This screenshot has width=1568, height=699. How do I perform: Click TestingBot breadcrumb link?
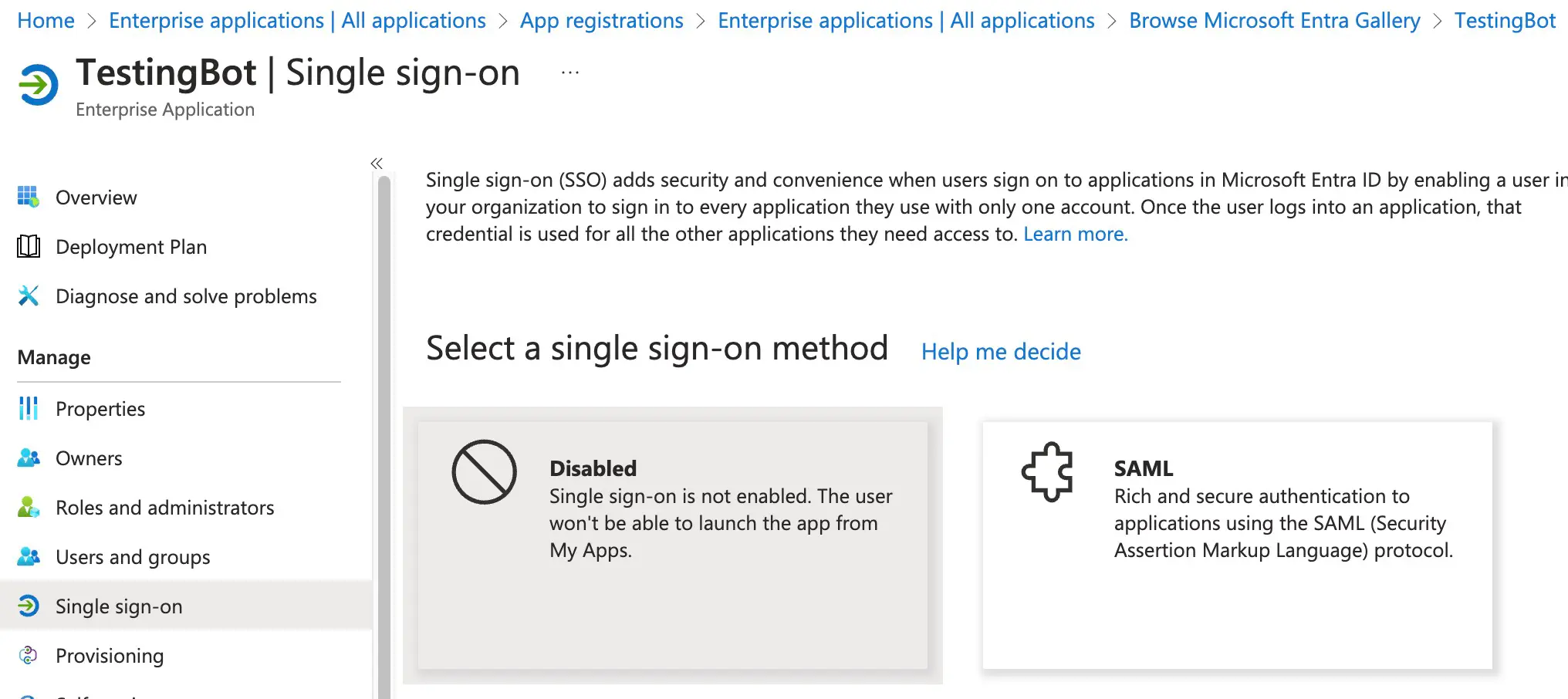click(1505, 21)
